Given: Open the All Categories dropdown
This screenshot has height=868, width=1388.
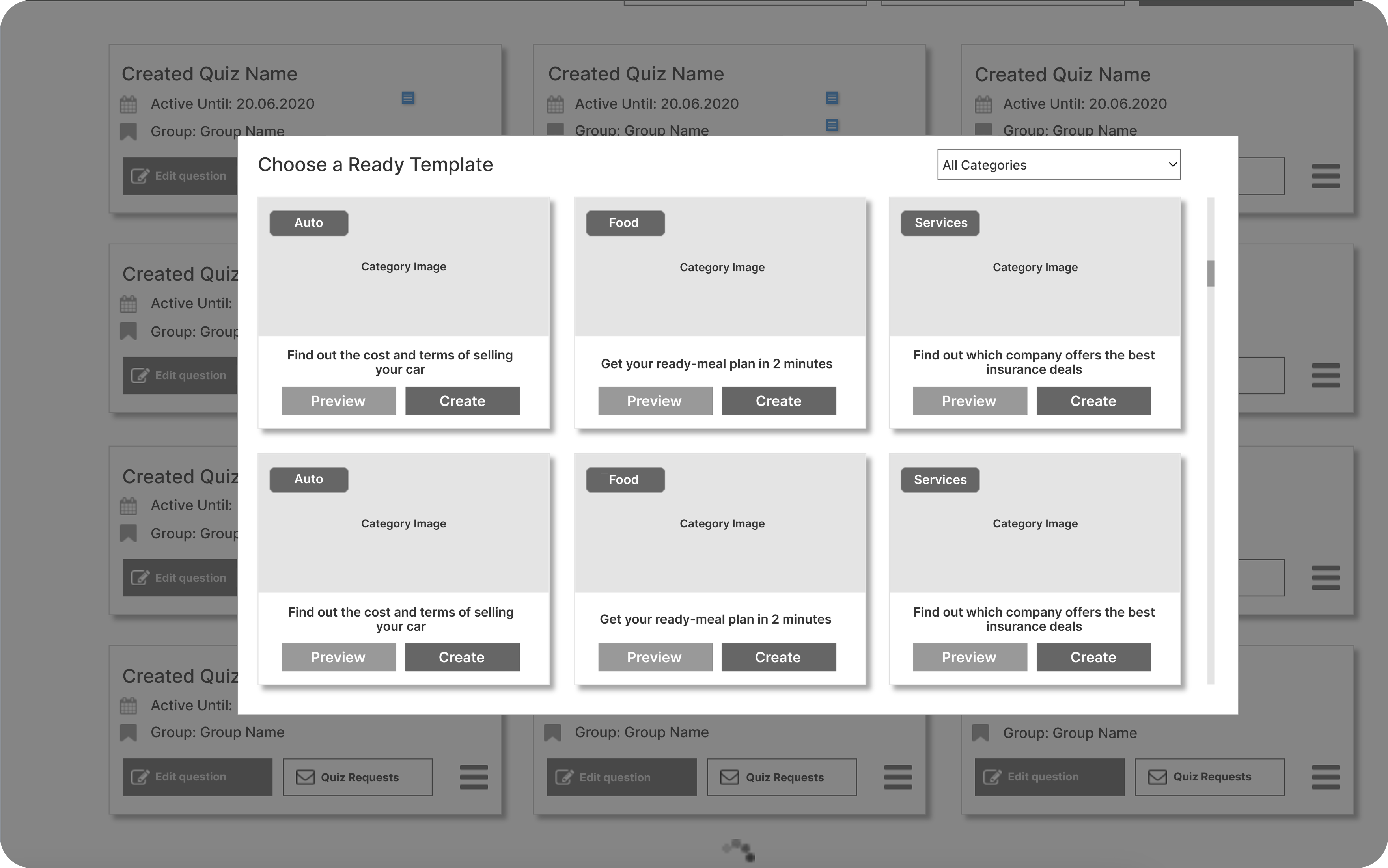Looking at the screenshot, I should point(1058,165).
